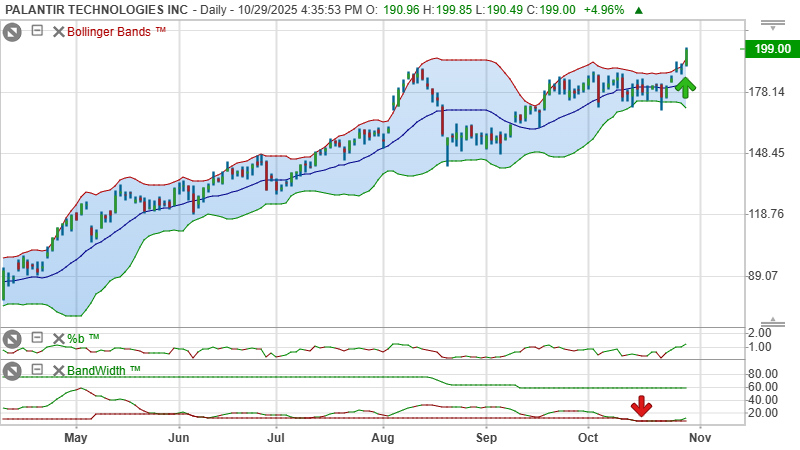The width and height of the screenshot is (800, 450).
Task: Select the Oct label on the time axis
Action: coord(589,437)
